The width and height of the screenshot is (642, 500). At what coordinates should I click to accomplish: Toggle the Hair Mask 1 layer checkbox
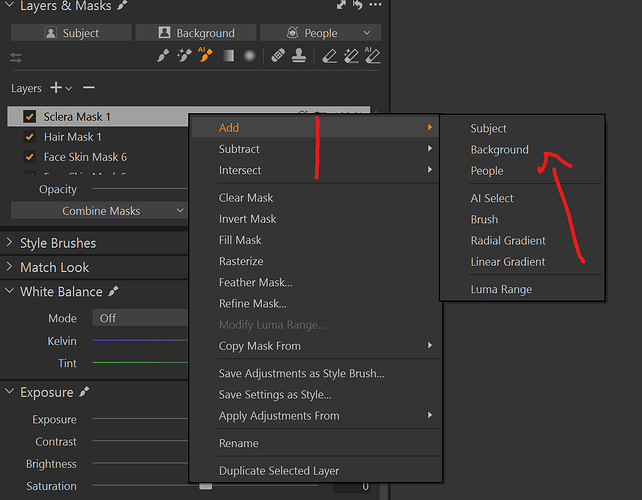(x=29, y=137)
